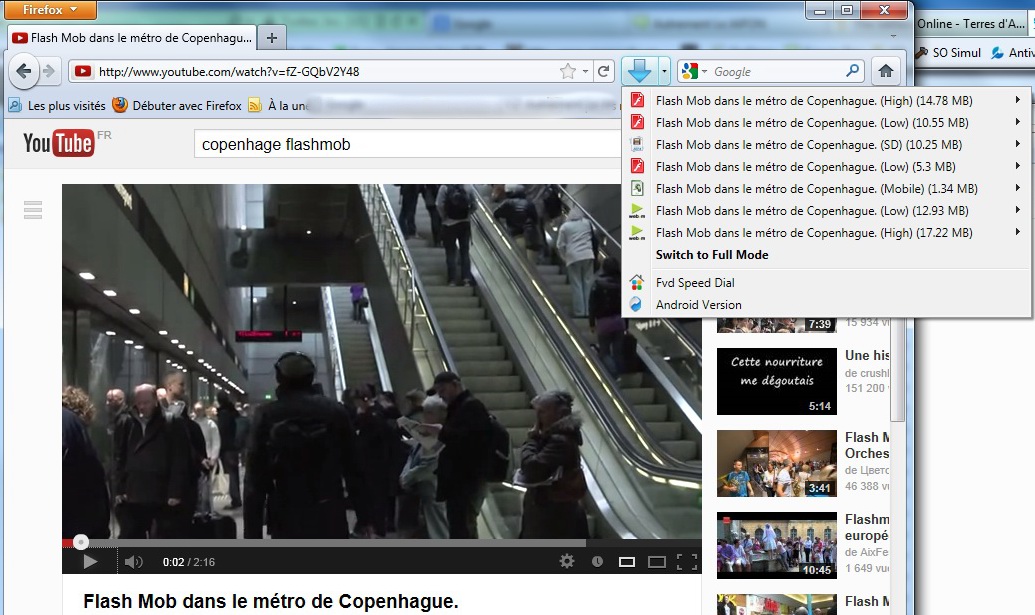The image size is (1035, 615).
Task: Expand submenu arrow for High 14.78 MB
Action: (1018, 100)
